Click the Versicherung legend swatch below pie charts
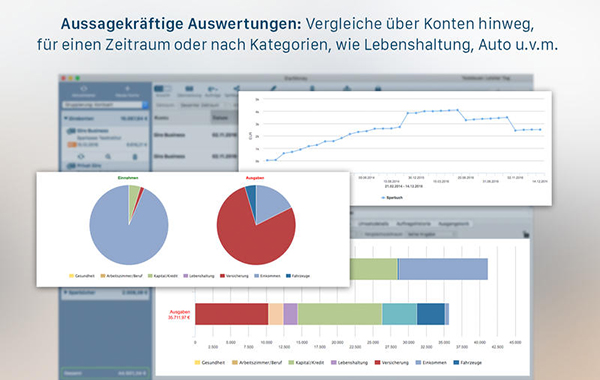 click(222, 276)
